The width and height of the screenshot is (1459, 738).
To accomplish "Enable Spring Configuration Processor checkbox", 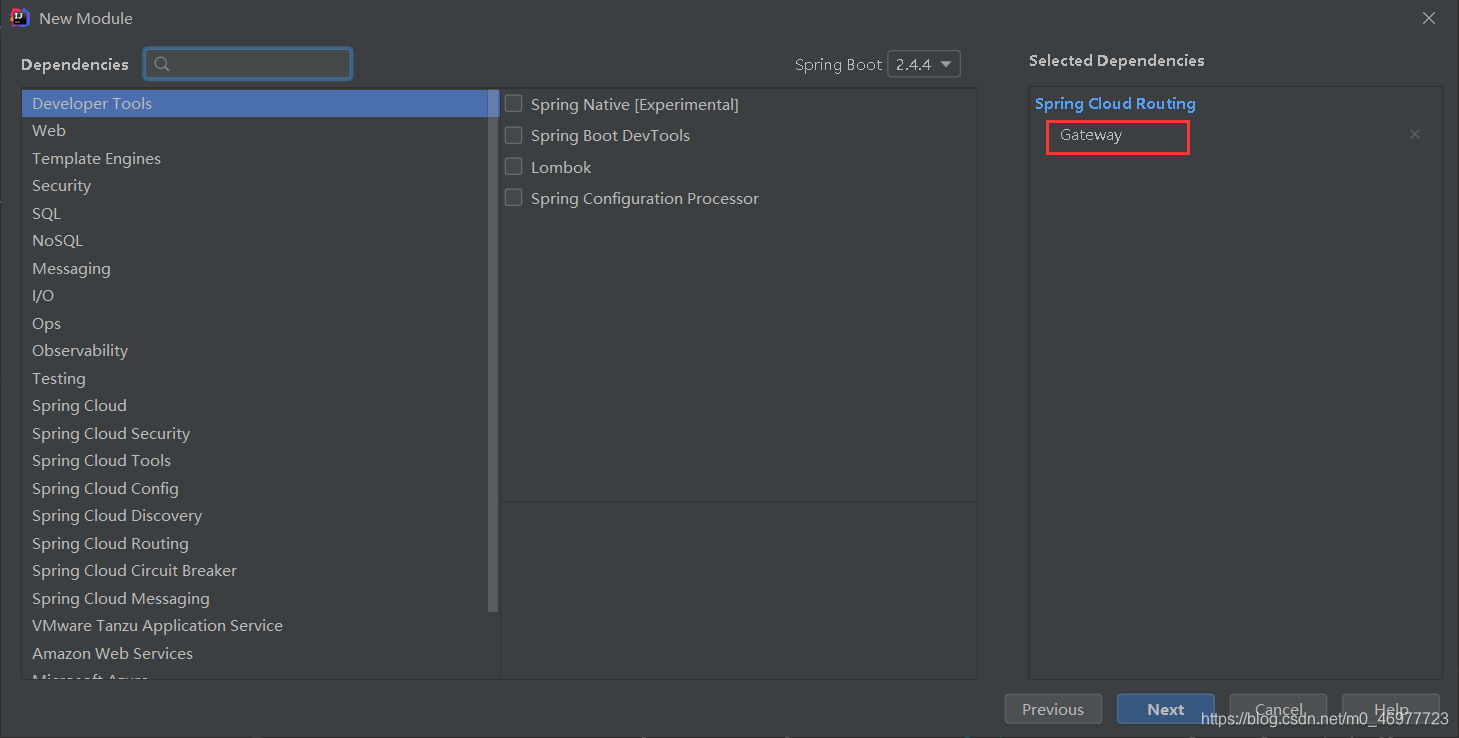I will [514, 198].
